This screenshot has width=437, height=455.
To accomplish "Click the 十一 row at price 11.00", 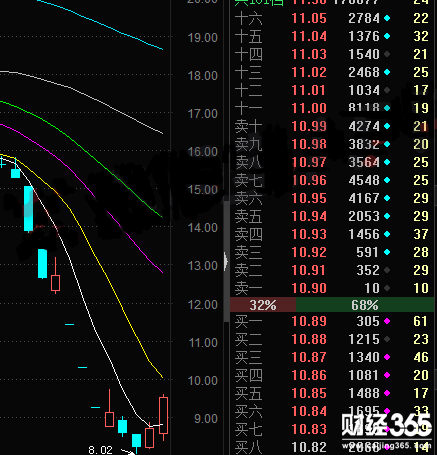I will click(332, 108).
